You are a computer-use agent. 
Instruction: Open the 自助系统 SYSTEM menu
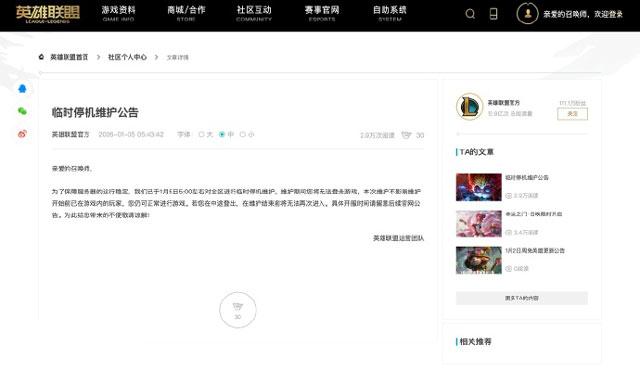[x=390, y=13]
